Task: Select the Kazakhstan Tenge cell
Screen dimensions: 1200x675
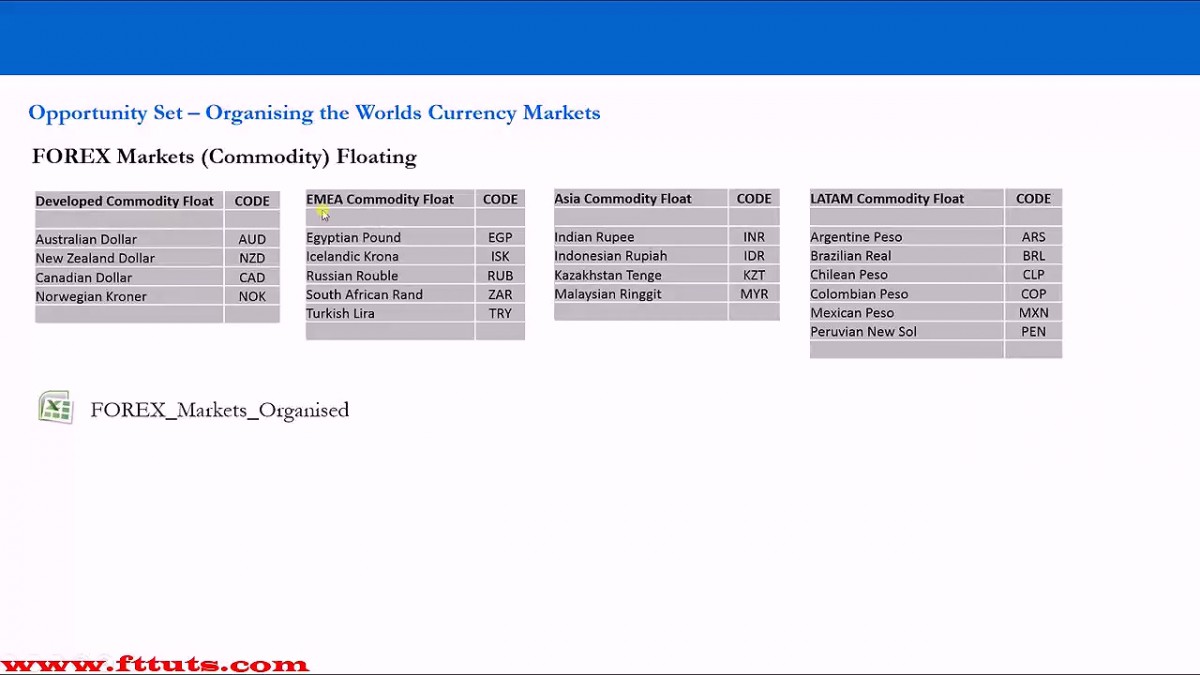Action: [x=640, y=275]
